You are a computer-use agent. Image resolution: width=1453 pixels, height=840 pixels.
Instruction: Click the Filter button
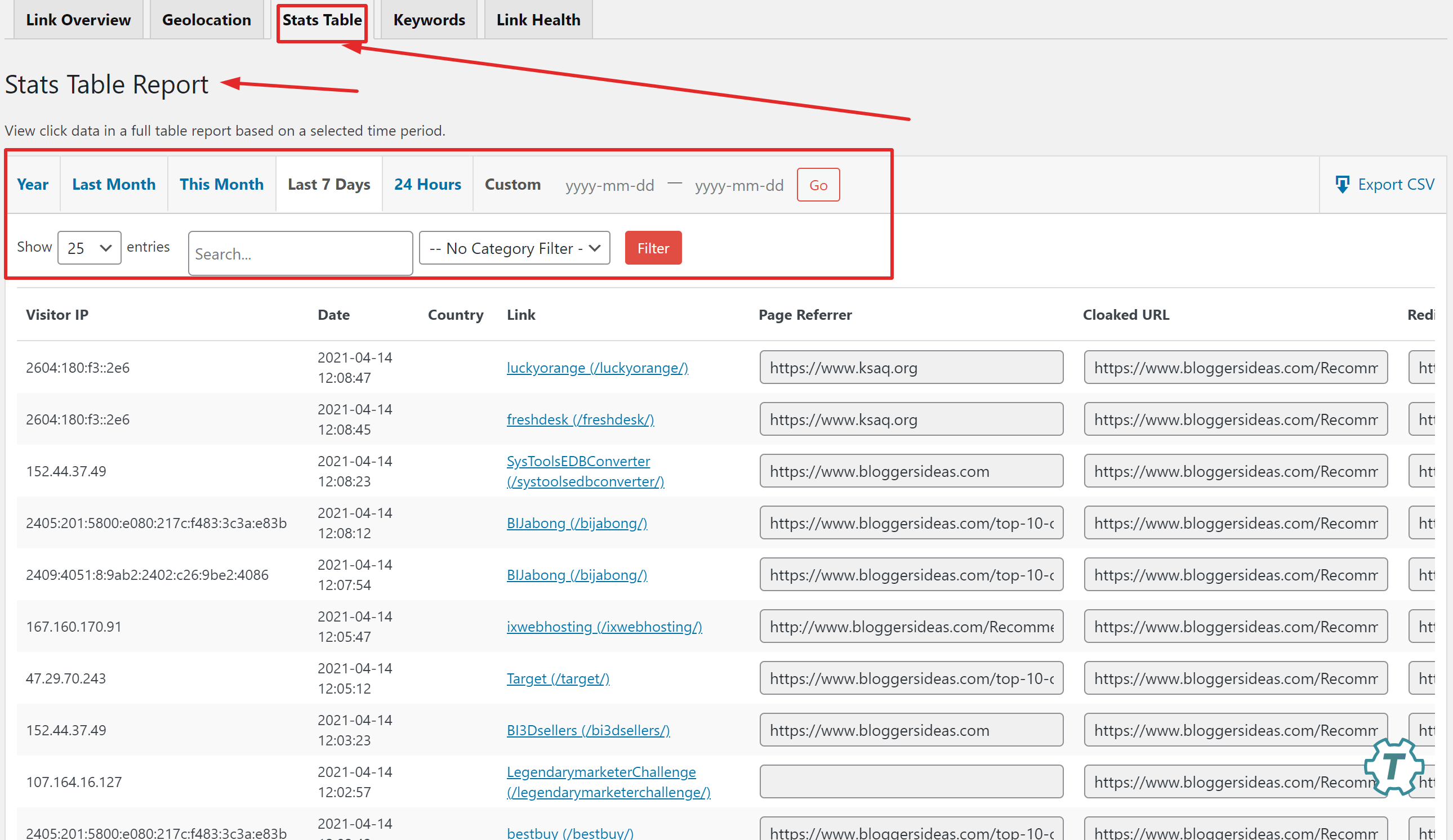(653, 247)
